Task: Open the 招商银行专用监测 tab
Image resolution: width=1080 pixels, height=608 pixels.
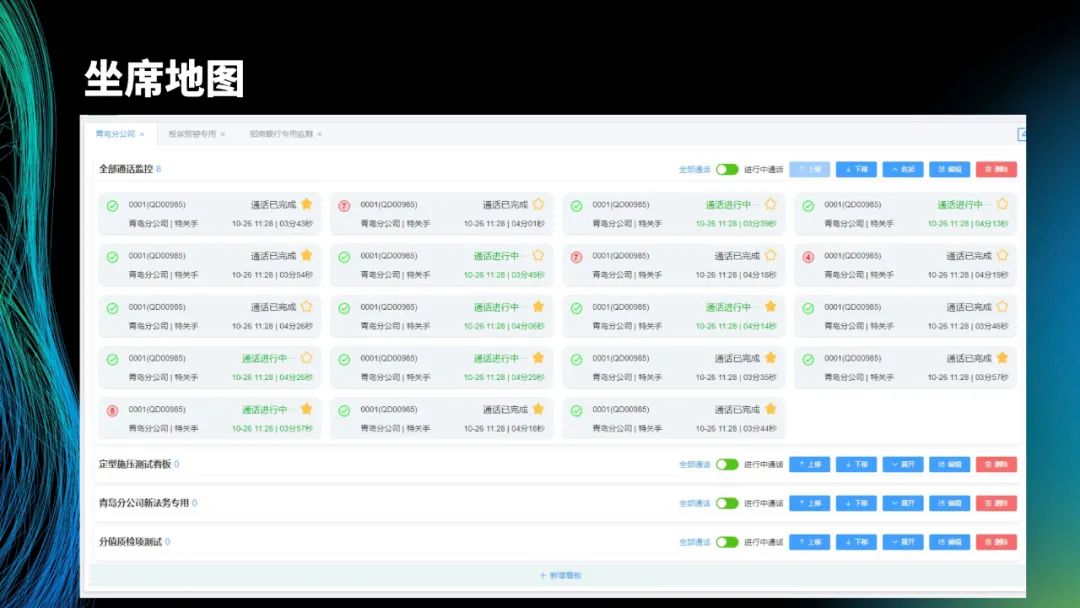Action: 281,134
